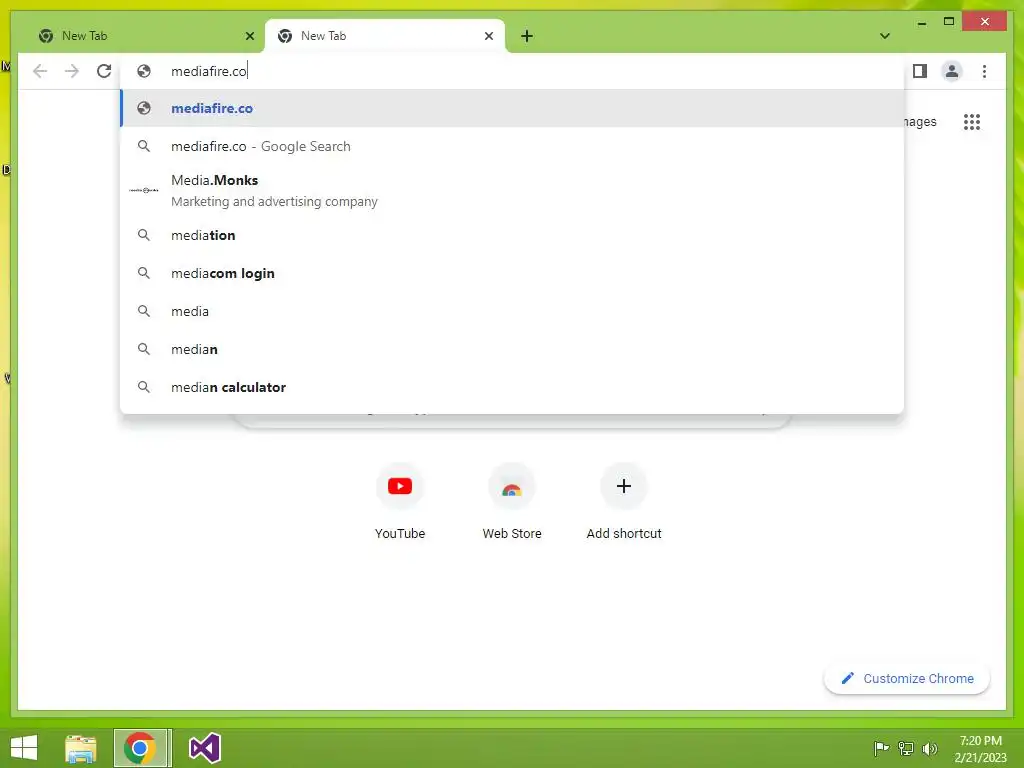Minimize the Chrome window
The height and width of the screenshot is (768, 1024).
(921, 22)
